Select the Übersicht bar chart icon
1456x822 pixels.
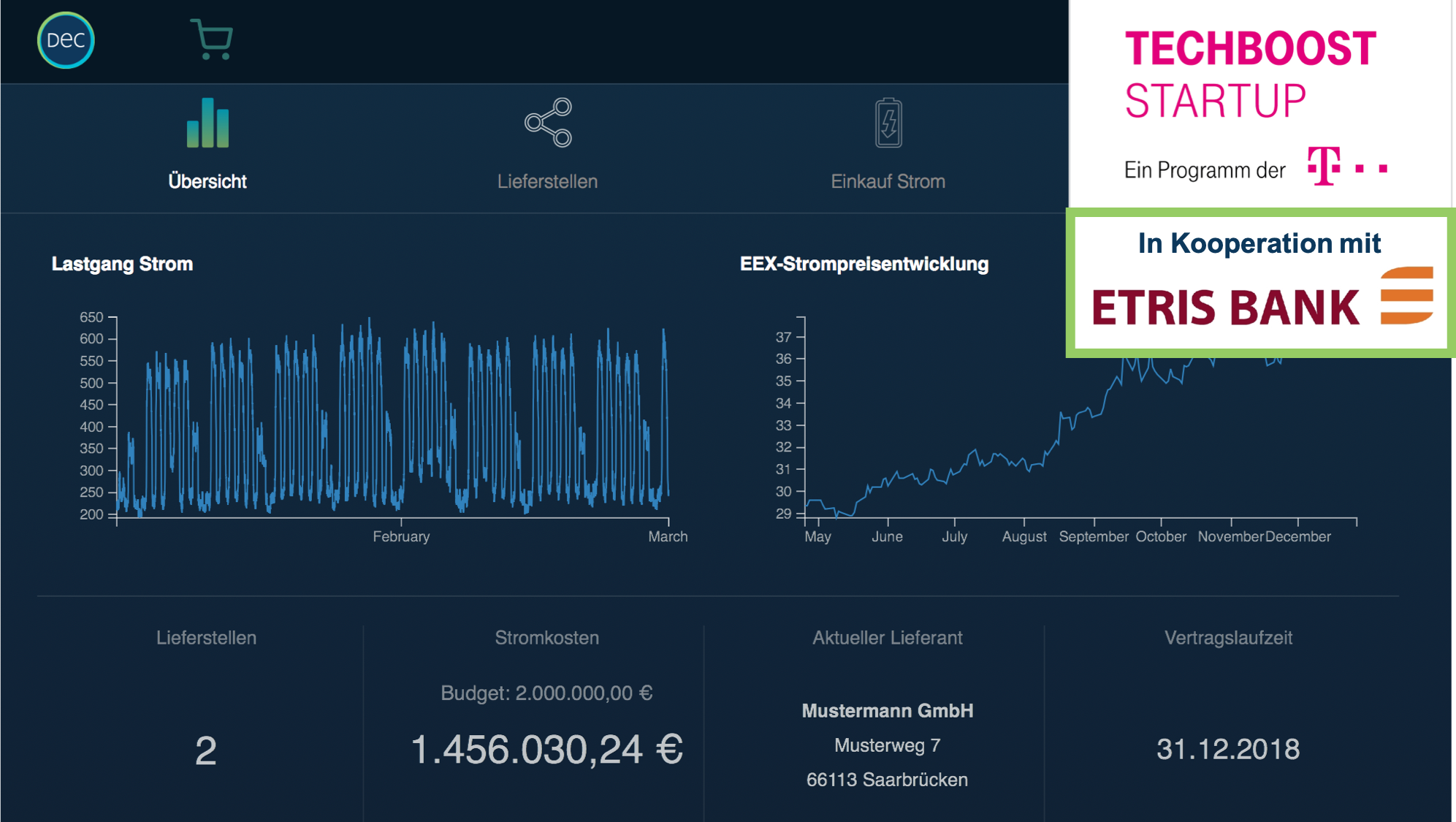tap(207, 123)
